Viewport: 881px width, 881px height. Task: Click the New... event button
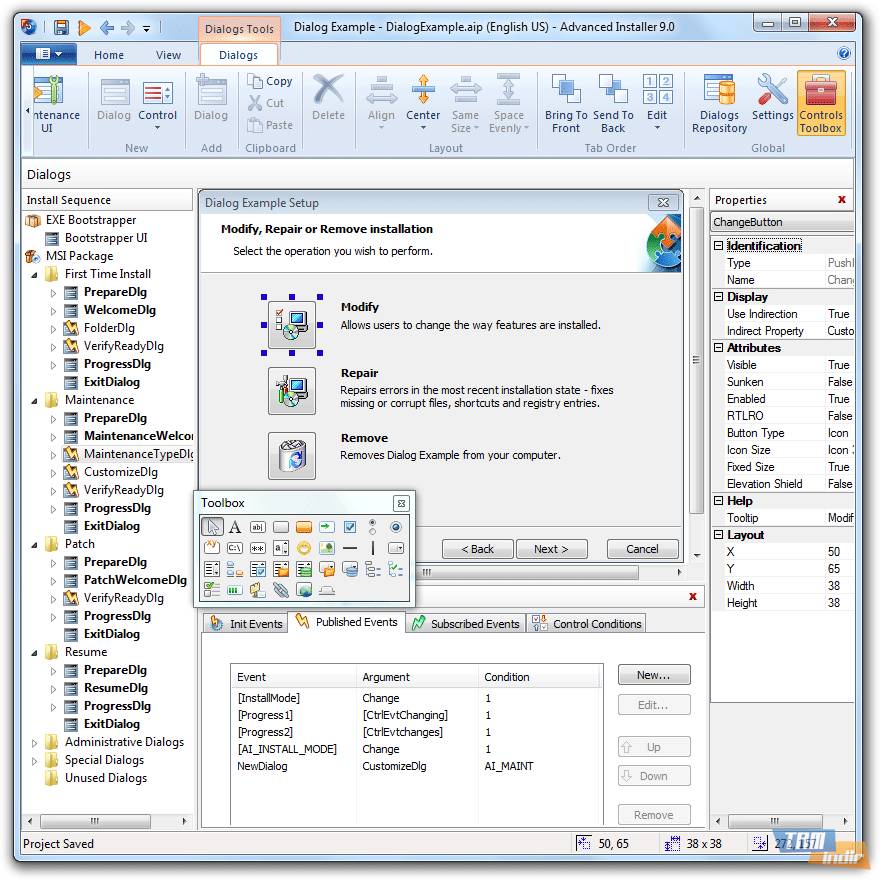(653, 675)
